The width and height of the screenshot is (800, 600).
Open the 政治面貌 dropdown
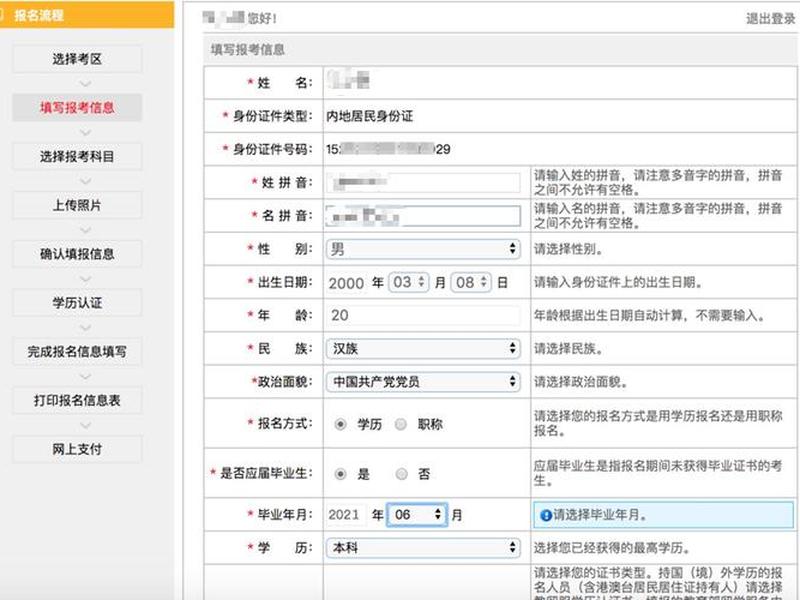point(423,382)
